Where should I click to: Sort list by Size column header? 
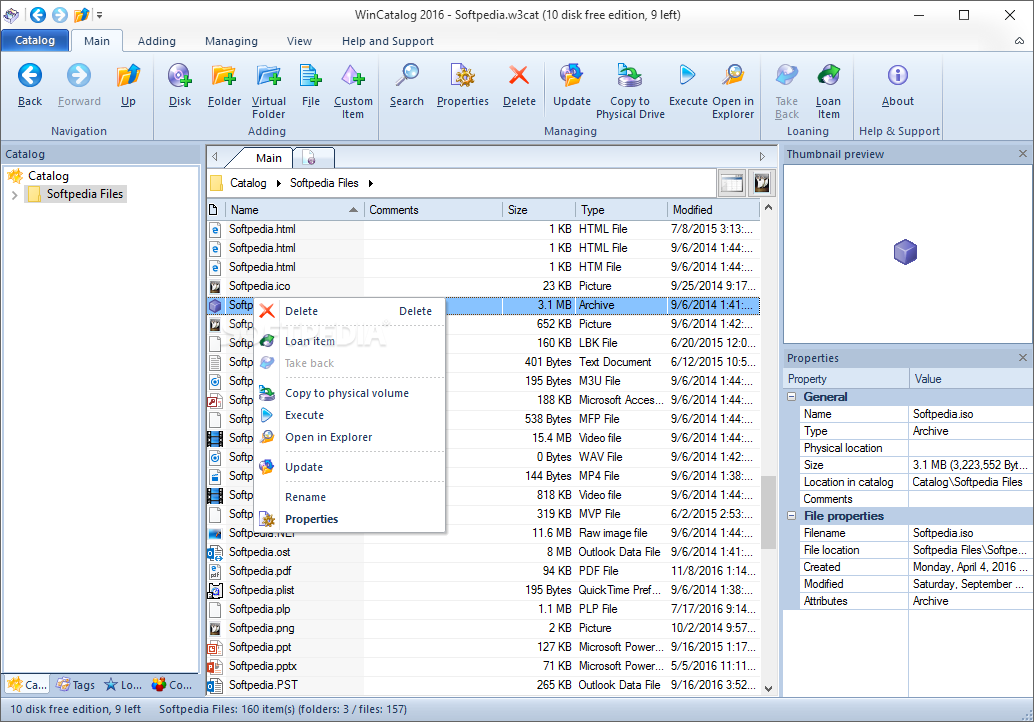click(538, 210)
